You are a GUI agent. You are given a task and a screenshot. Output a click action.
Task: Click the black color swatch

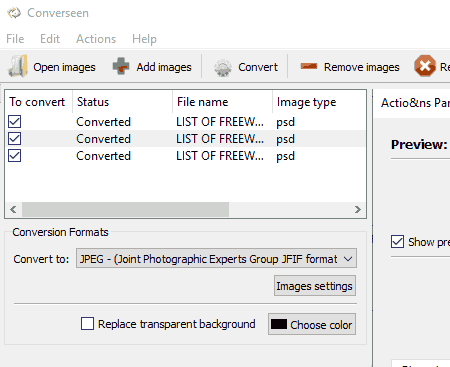point(279,324)
